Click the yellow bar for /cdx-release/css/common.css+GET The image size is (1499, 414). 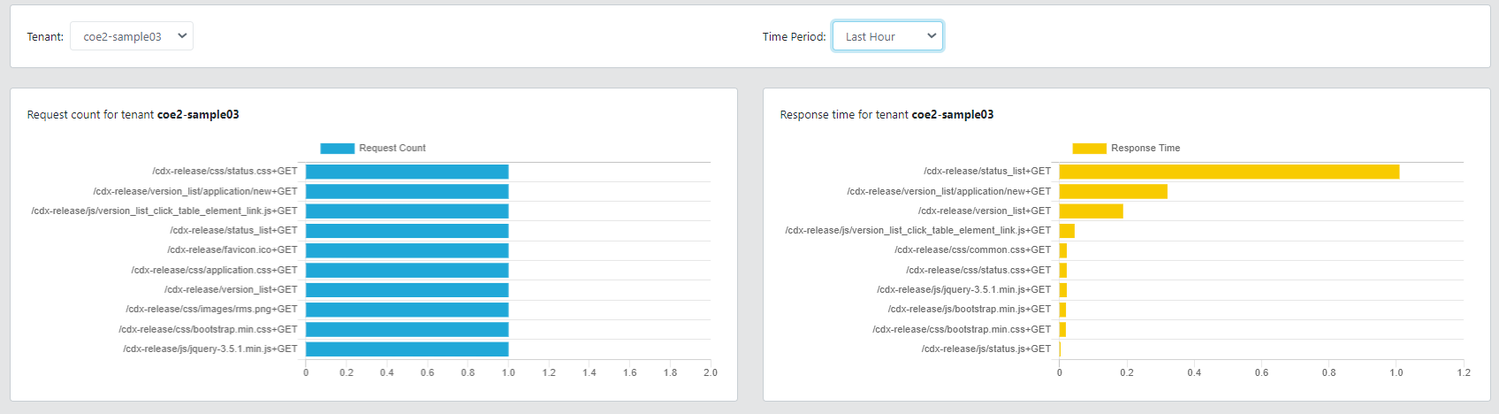pos(1063,250)
